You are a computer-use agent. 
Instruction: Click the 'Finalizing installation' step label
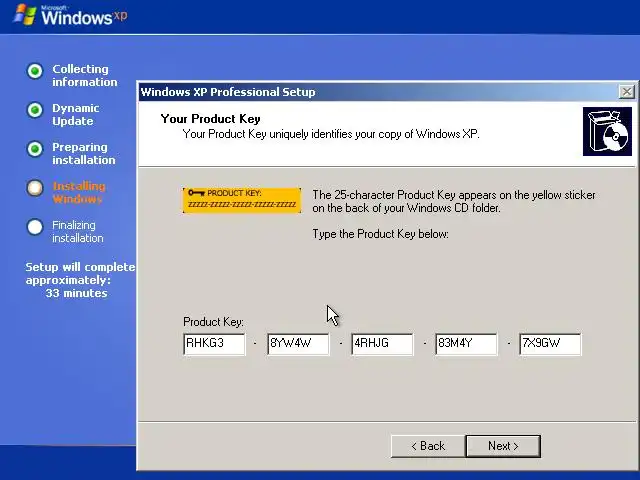78,231
